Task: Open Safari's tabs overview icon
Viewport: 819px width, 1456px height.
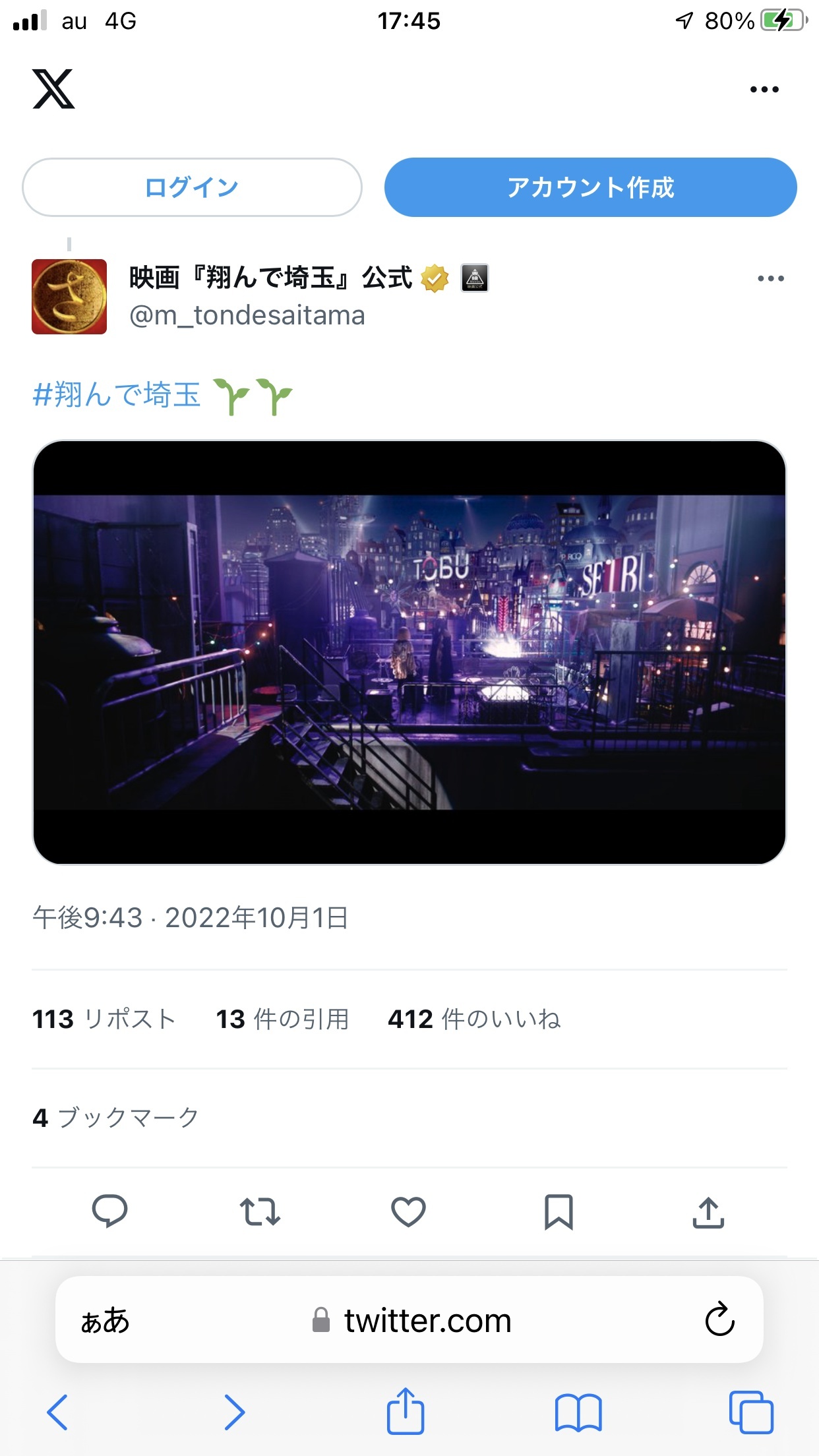Action: pyautogui.click(x=751, y=1412)
